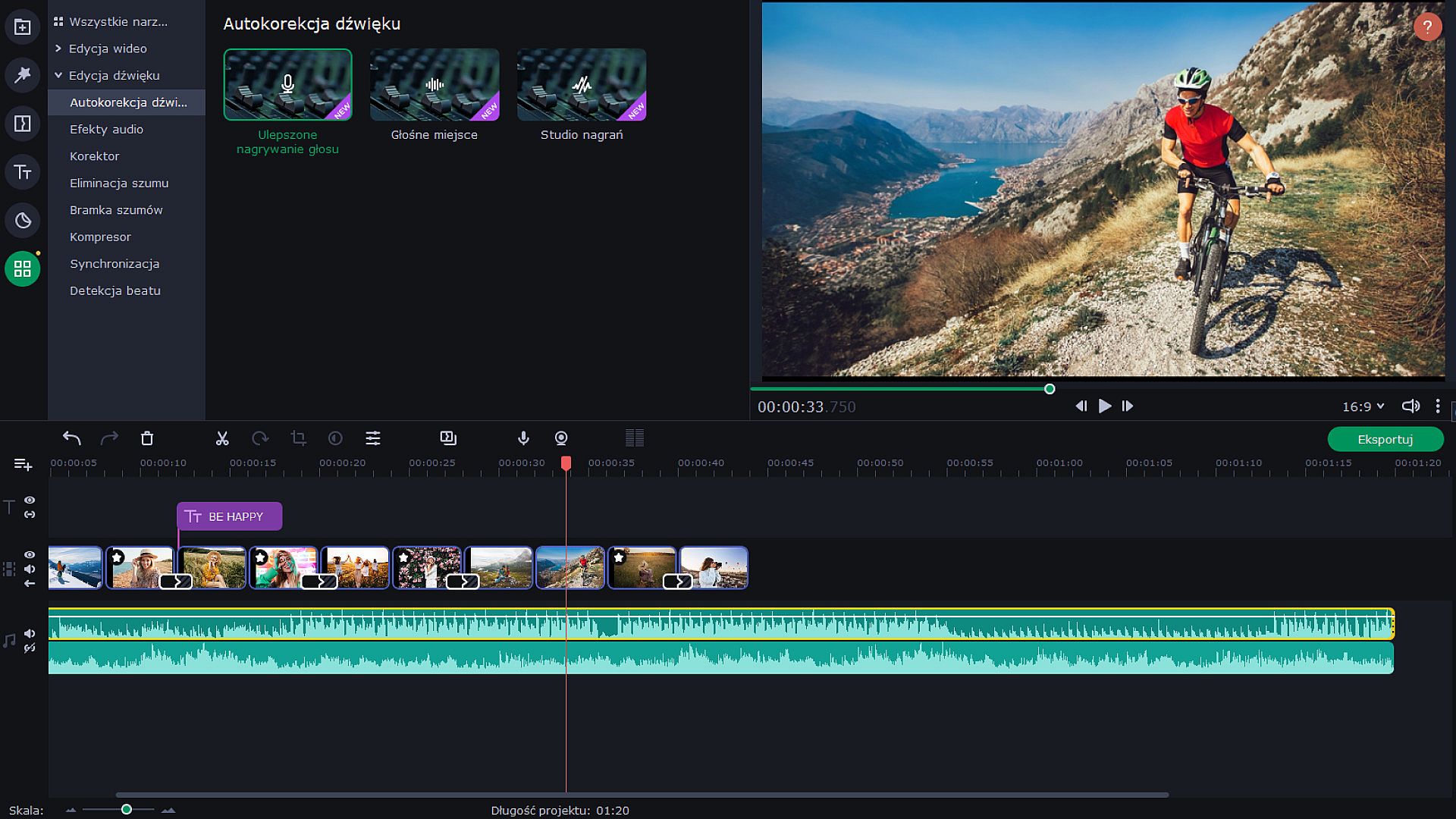The height and width of the screenshot is (819, 1456).
Task: Mute the audio track
Action: pos(30,634)
